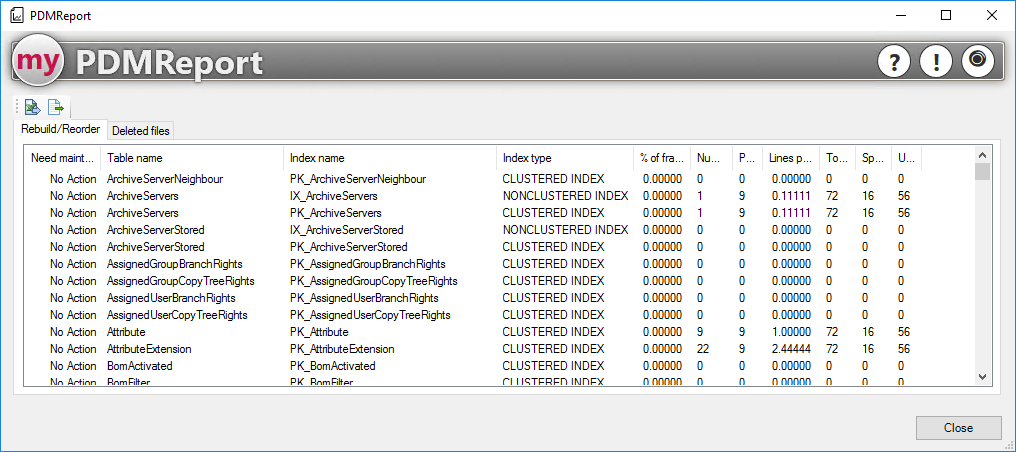Select the Rebuild/Reorder tab
The height and width of the screenshot is (452, 1016).
coord(60,130)
